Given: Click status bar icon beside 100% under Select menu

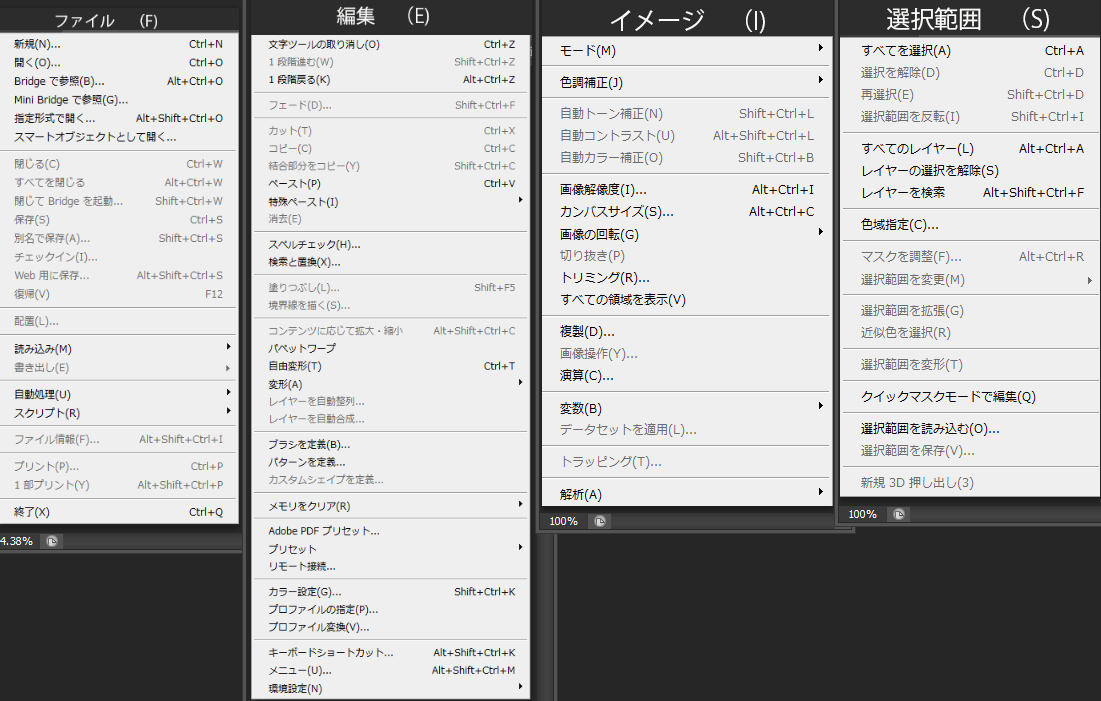Looking at the screenshot, I should tap(899, 514).
